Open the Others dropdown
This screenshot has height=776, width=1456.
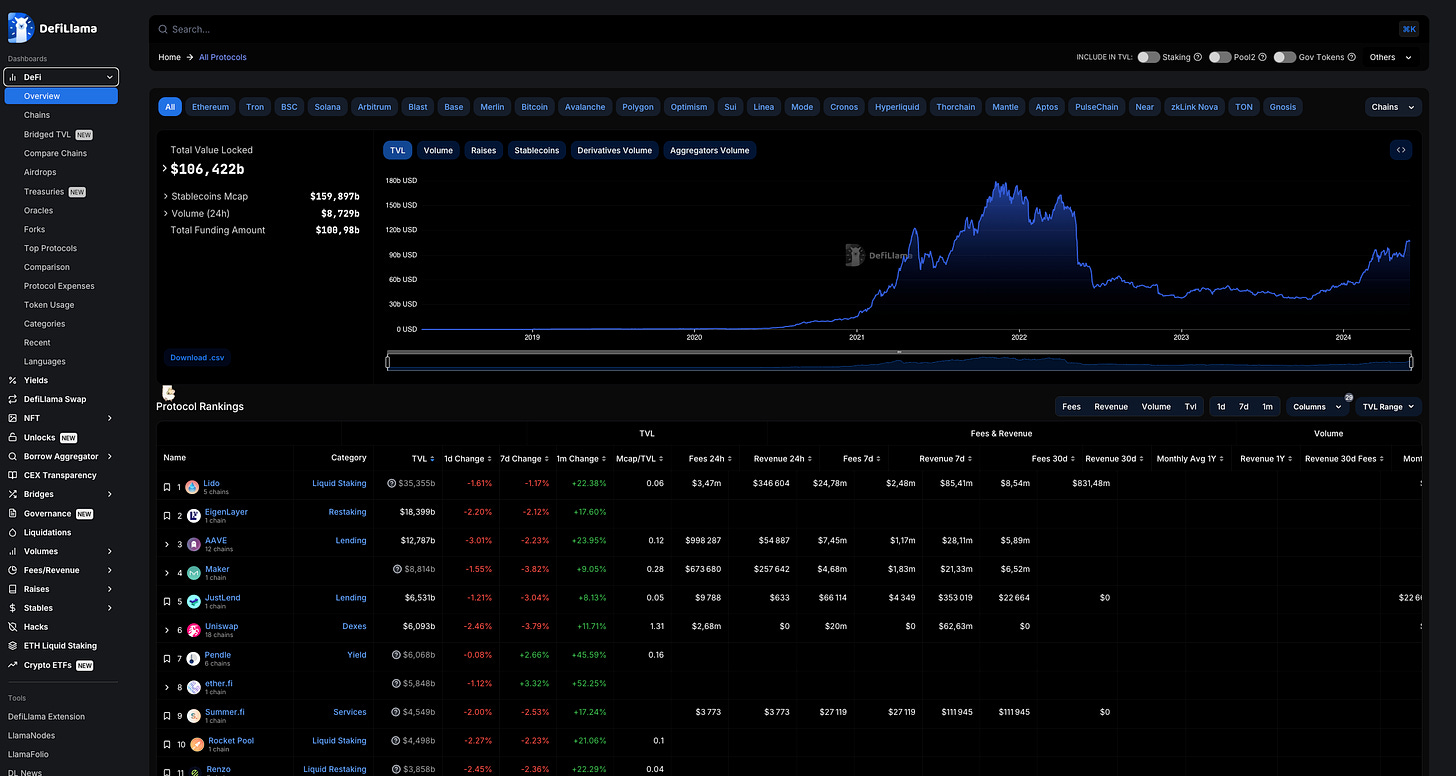[1391, 57]
